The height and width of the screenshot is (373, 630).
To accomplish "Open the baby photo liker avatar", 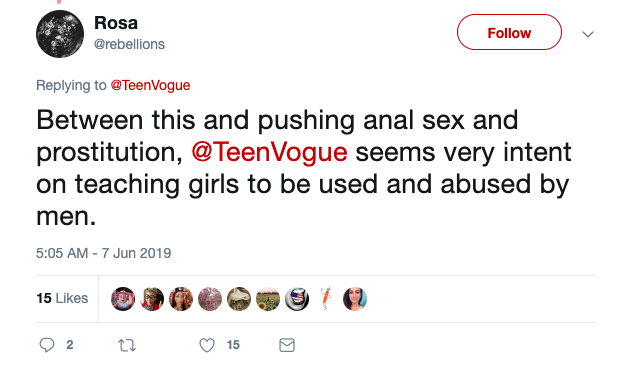I will click(x=123, y=299).
